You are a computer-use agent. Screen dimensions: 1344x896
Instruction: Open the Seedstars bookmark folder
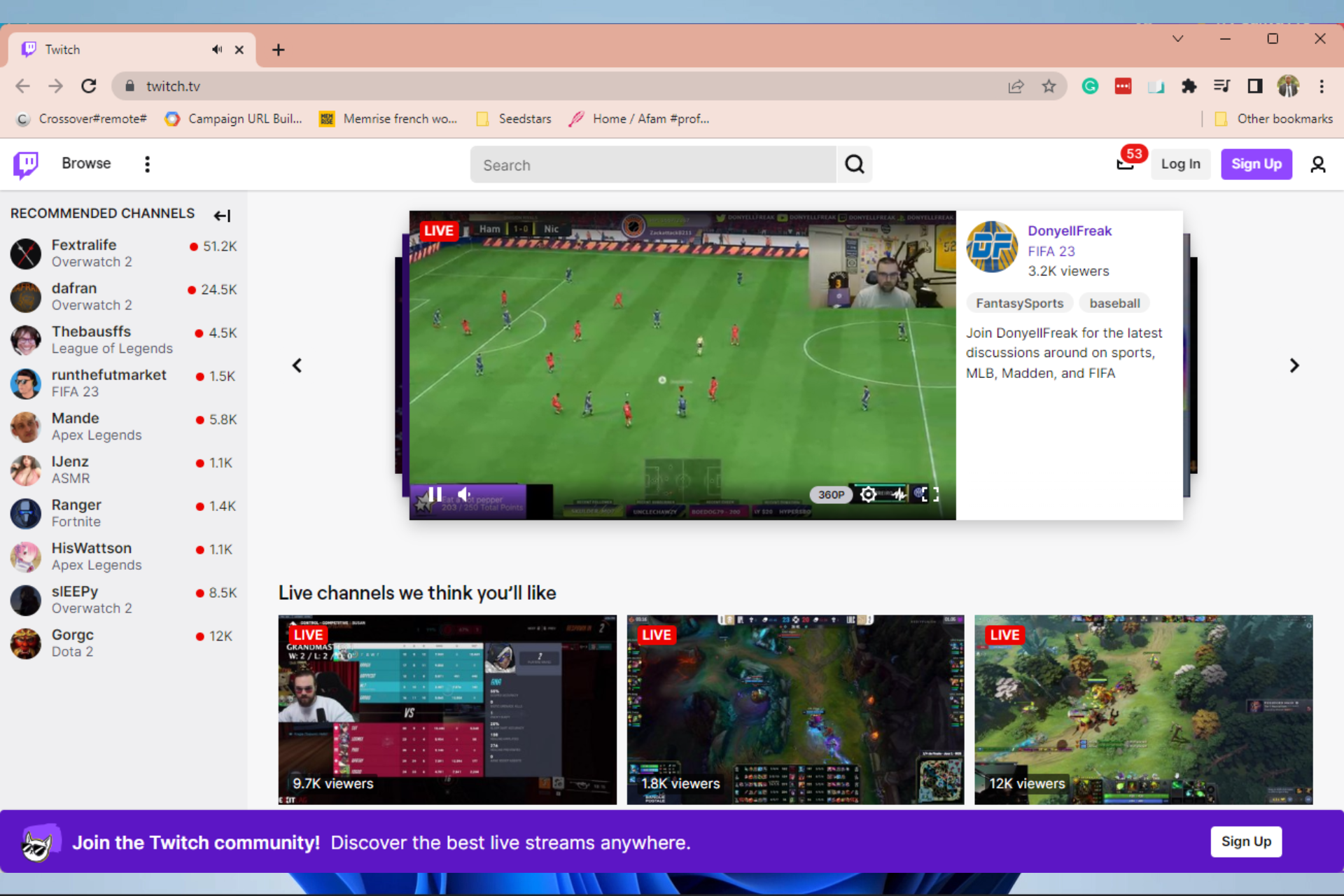pyautogui.click(x=514, y=119)
